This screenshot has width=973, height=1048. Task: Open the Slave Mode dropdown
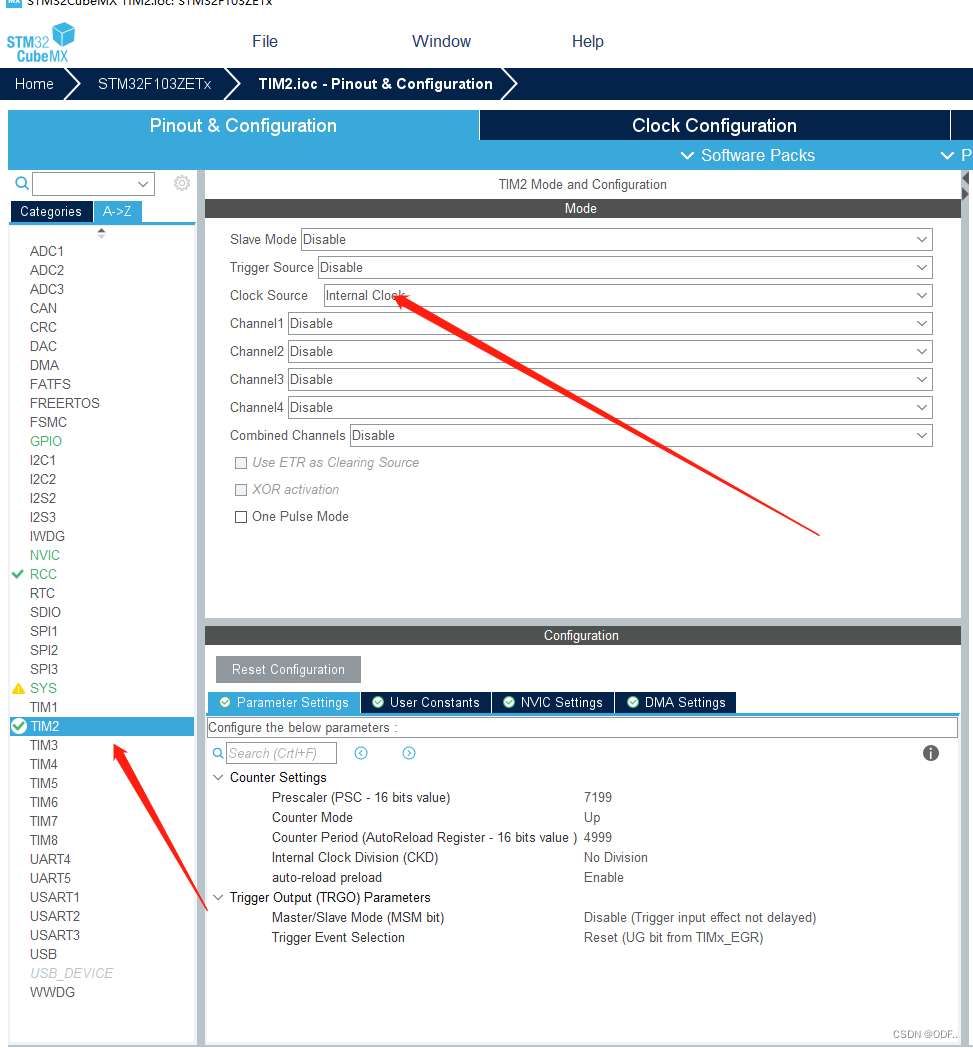[x=616, y=239]
